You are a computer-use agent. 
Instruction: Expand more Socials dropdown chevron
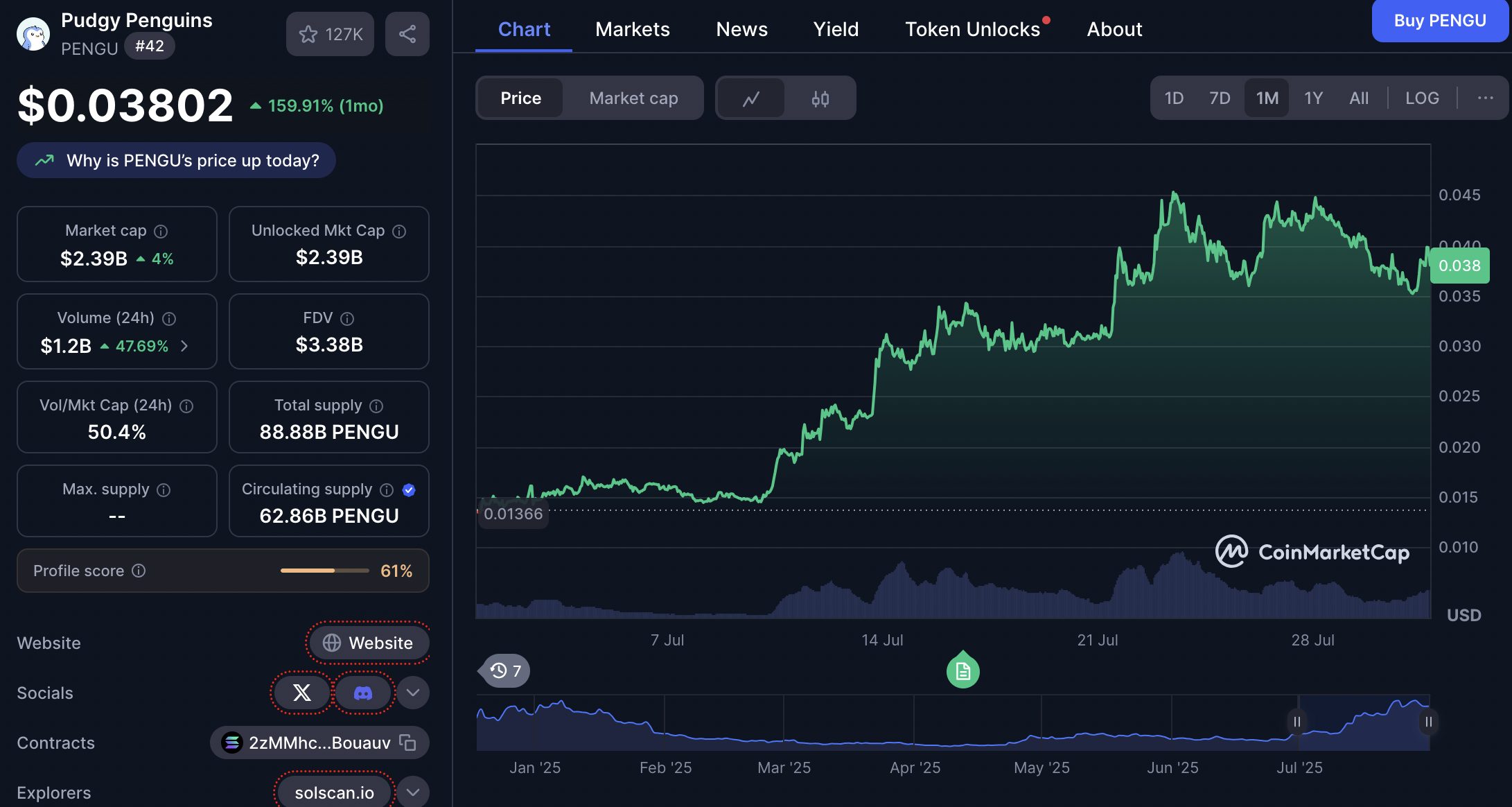pos(413,693)
